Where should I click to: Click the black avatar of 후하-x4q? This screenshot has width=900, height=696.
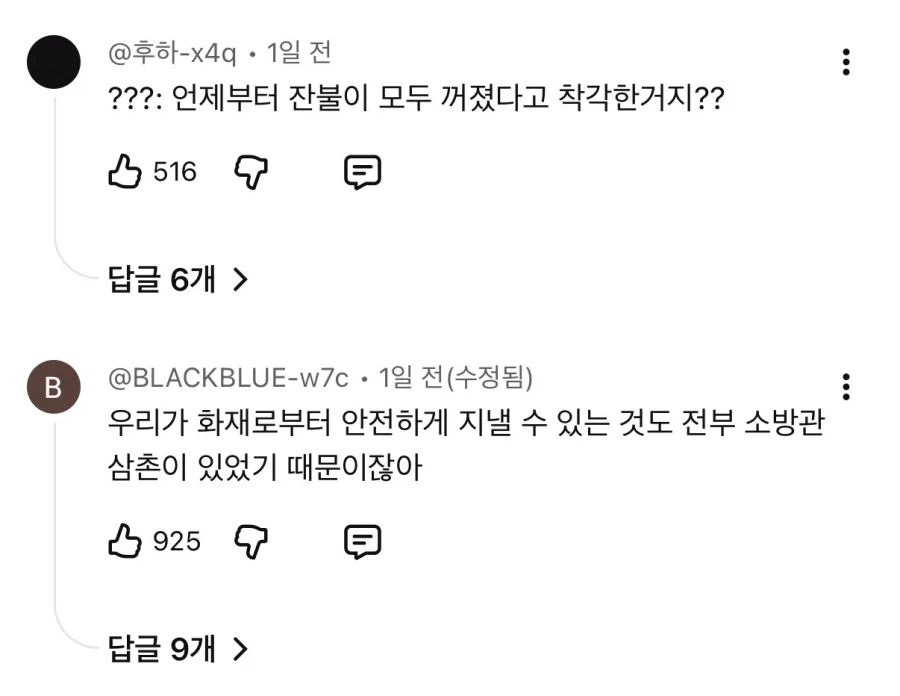[x=54, y=61]
